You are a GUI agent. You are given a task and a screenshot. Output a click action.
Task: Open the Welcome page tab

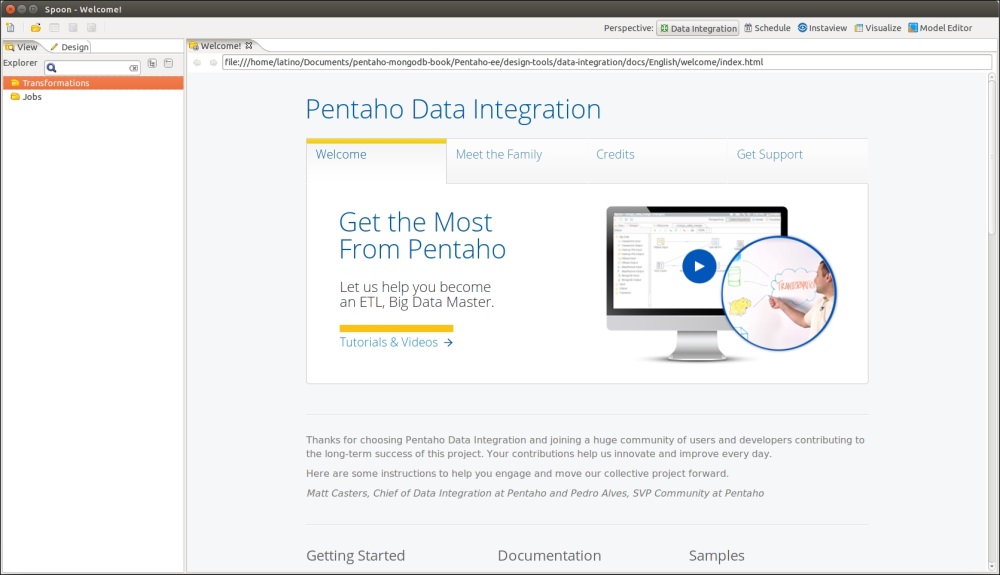point(376,161)
